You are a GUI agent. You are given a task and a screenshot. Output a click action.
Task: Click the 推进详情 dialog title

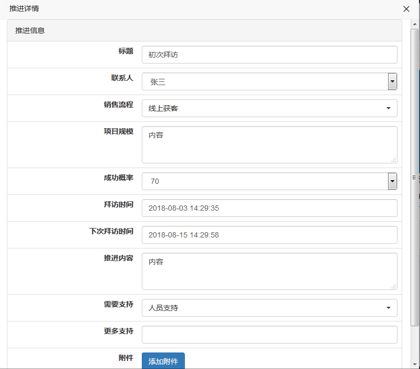click(24, 9)
